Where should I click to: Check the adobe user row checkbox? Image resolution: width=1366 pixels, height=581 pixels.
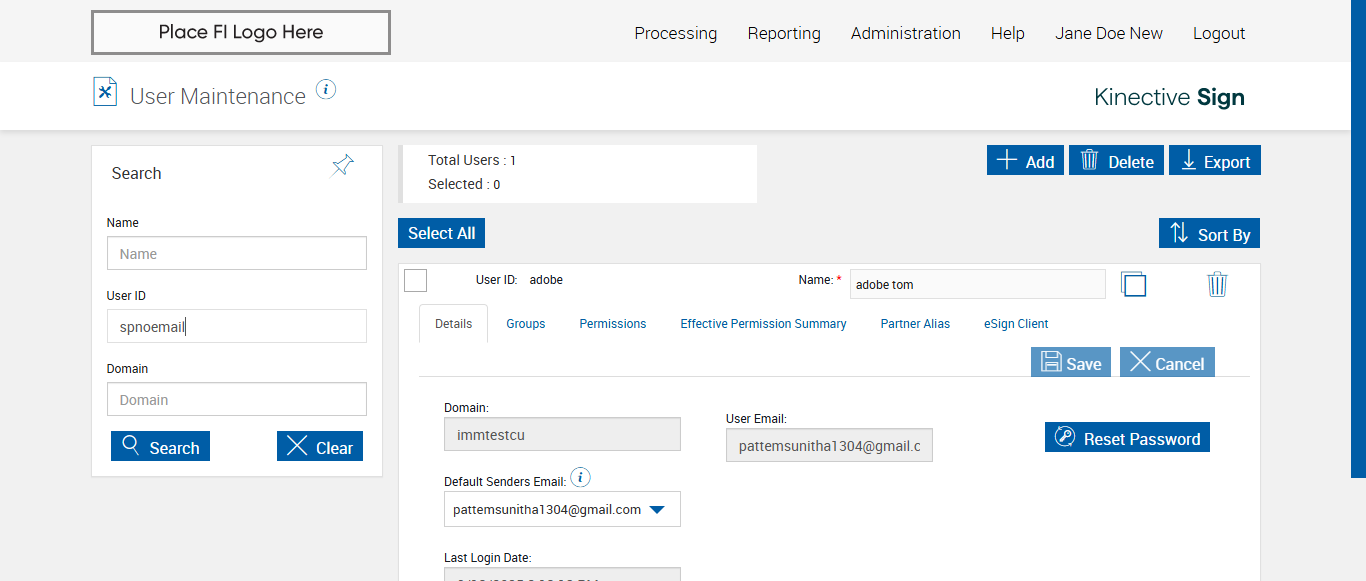coord(416,281)
